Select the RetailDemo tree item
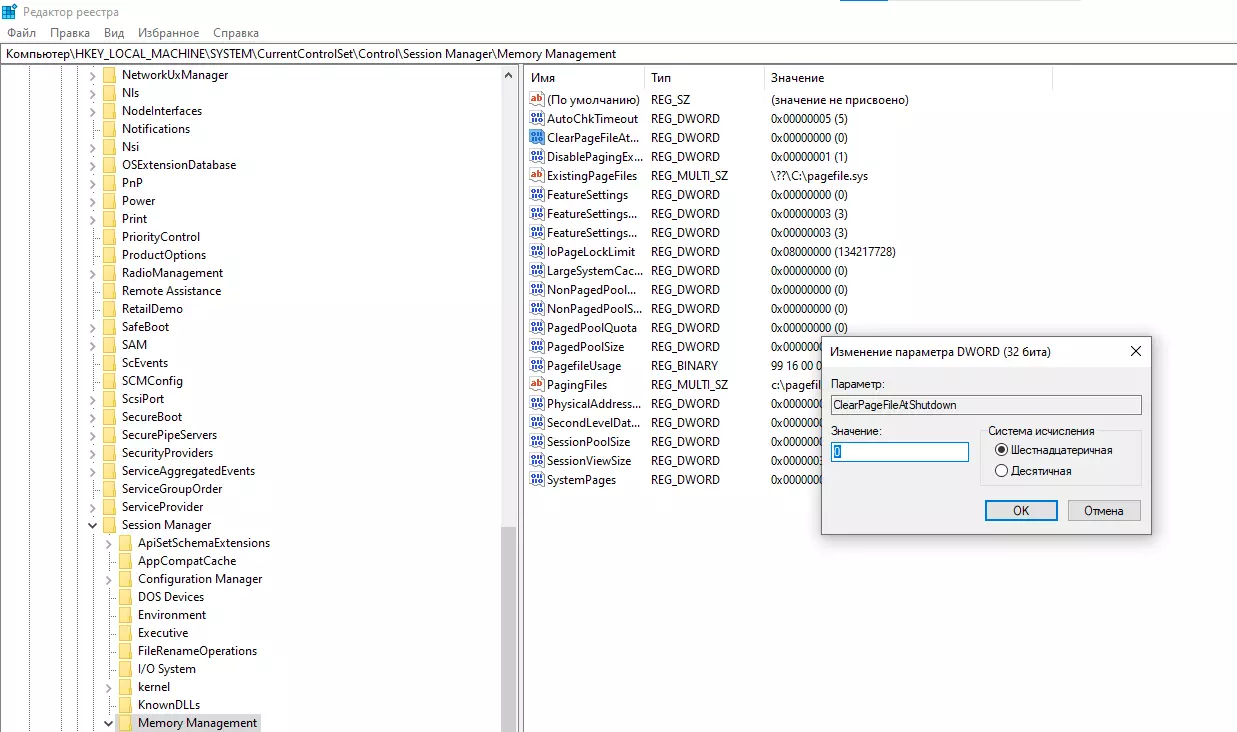The width and height of the screenshot is (1237, 732). point(152,309)
